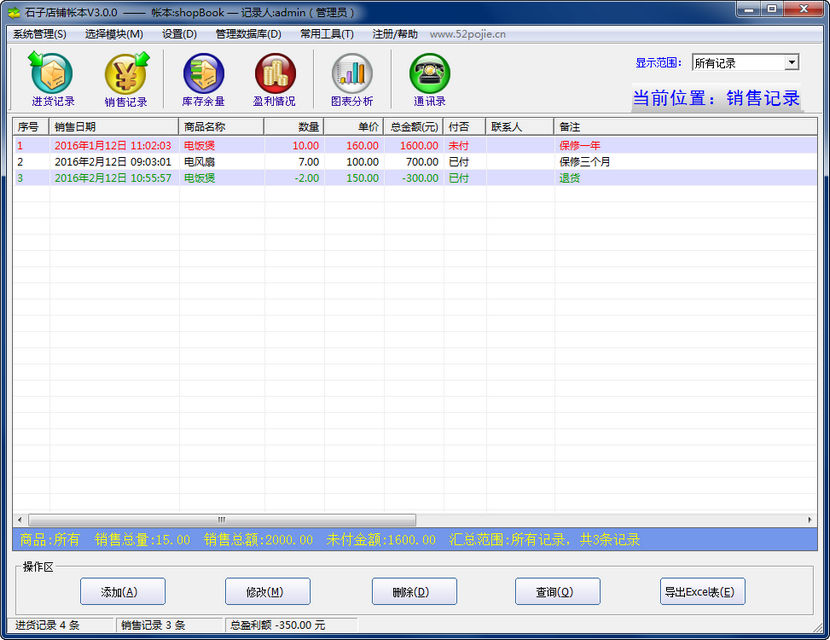The width and height of the screenshot is (830, 640).
Task: Open the 库存余量 inventory icon
Action: pos(203,79)
